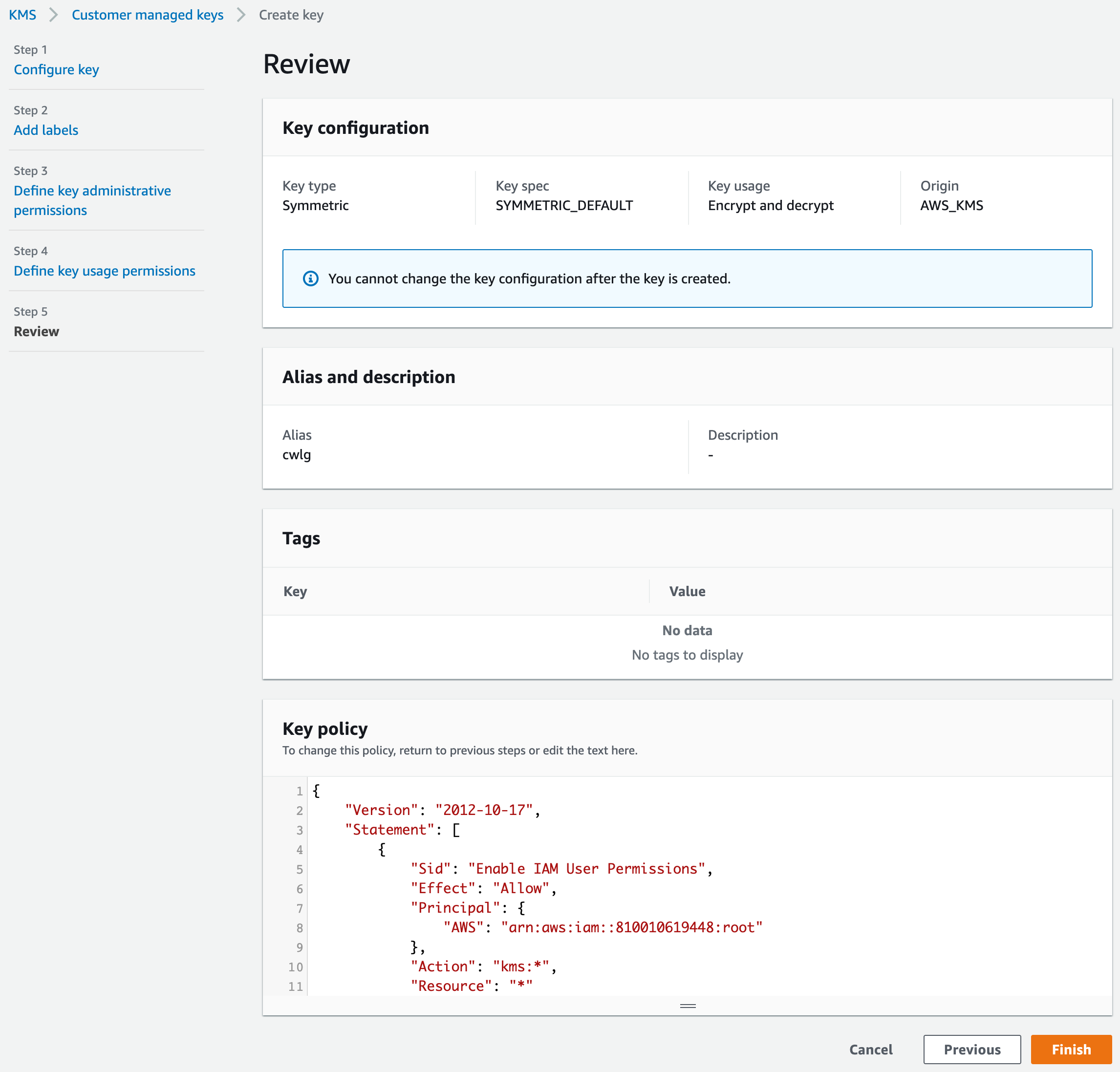Click the info icon in the key configuration notice

tap(310, 279)
